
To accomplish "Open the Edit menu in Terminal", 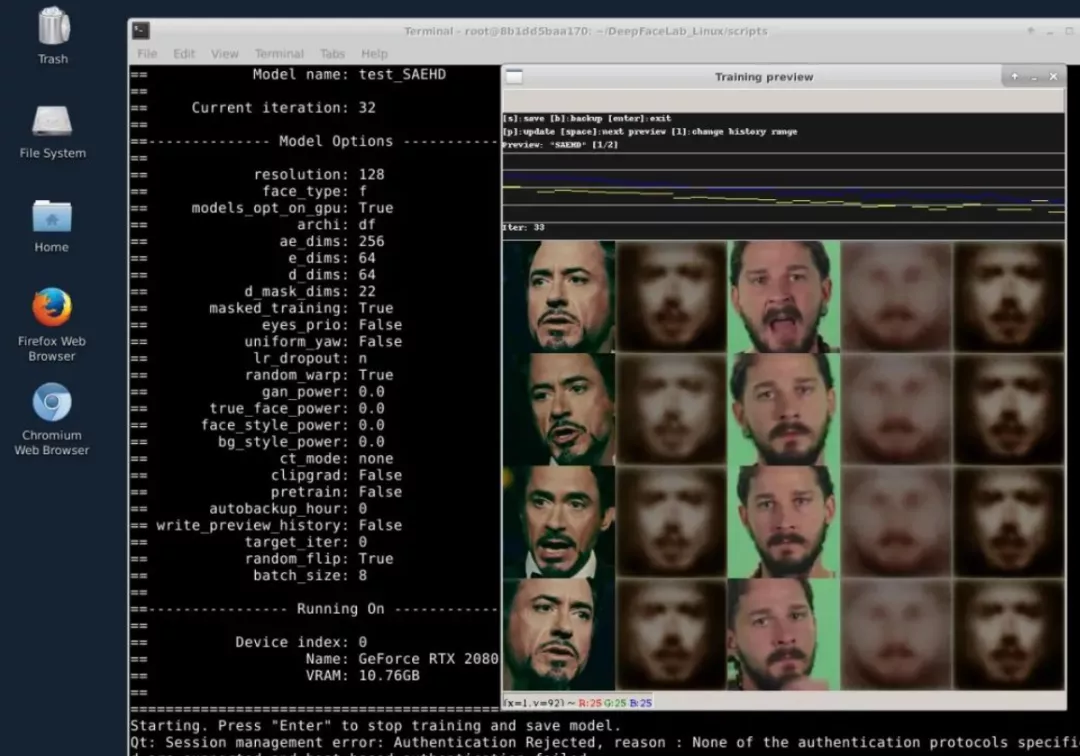I will click(x=184, y=54).
